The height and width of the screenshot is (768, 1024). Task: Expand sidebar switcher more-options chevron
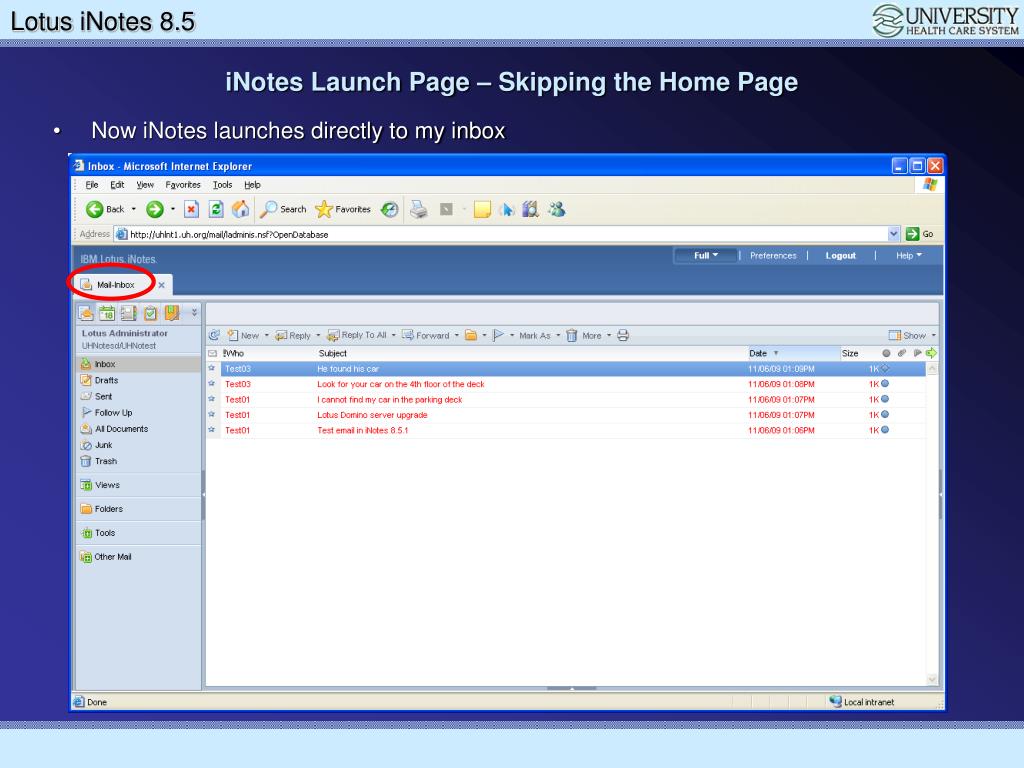pyautogui.click(x=194, y=313)
